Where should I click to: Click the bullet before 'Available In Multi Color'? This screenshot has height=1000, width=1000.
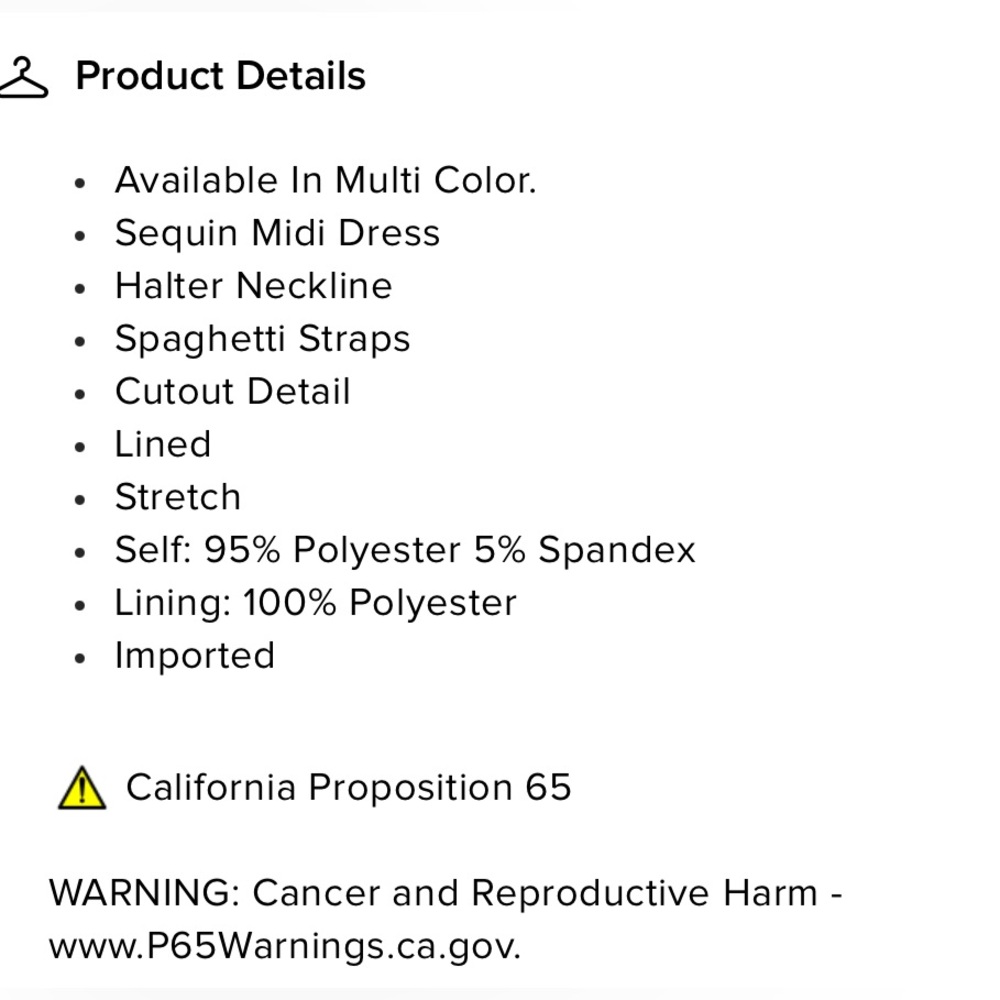(x=80, y=184)
